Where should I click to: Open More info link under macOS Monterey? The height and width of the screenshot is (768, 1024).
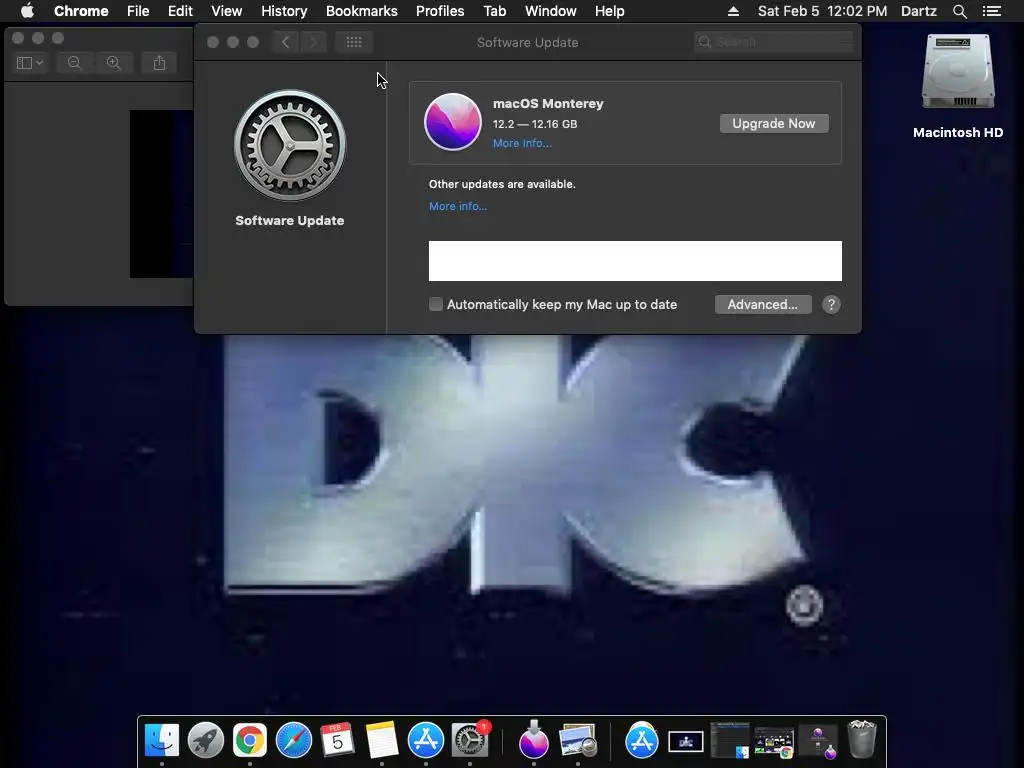coord(522,143)
